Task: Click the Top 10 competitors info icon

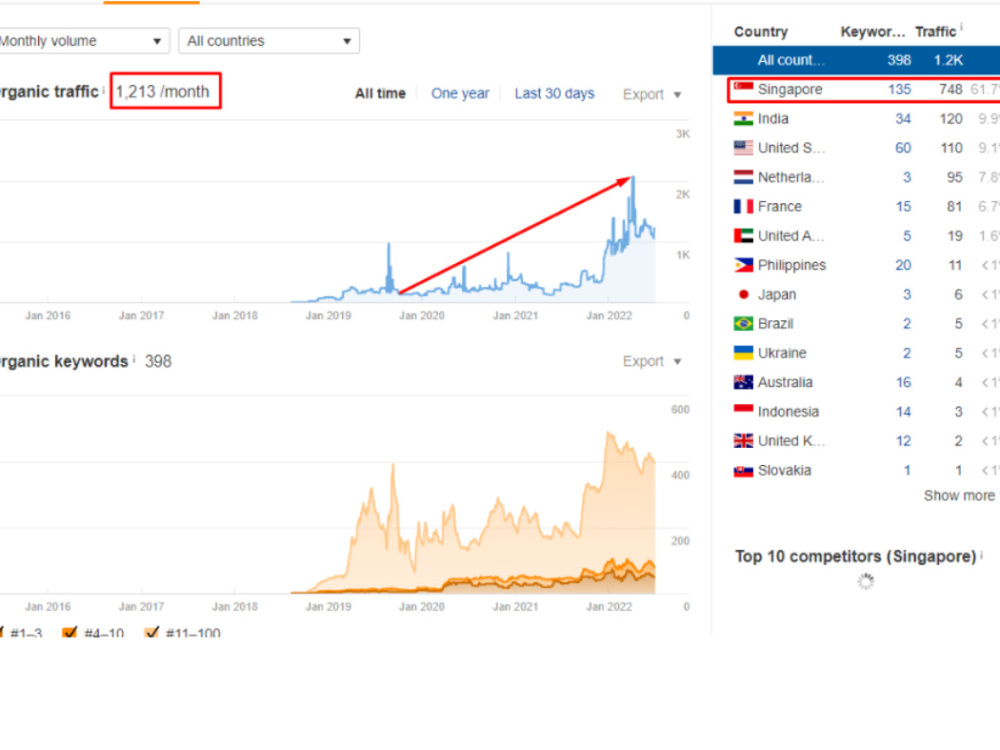Action: pyautogui.click(x=982, y=555)
